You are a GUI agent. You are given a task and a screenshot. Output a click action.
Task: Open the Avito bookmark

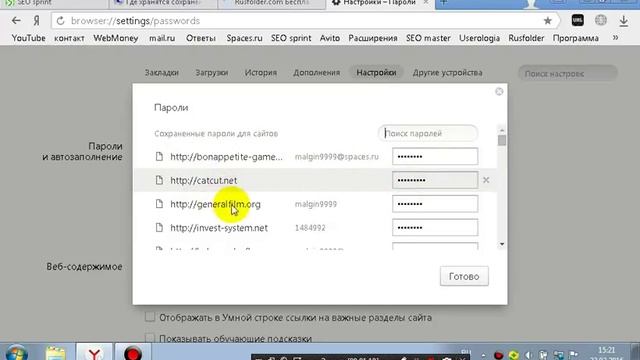click(330, 38)
